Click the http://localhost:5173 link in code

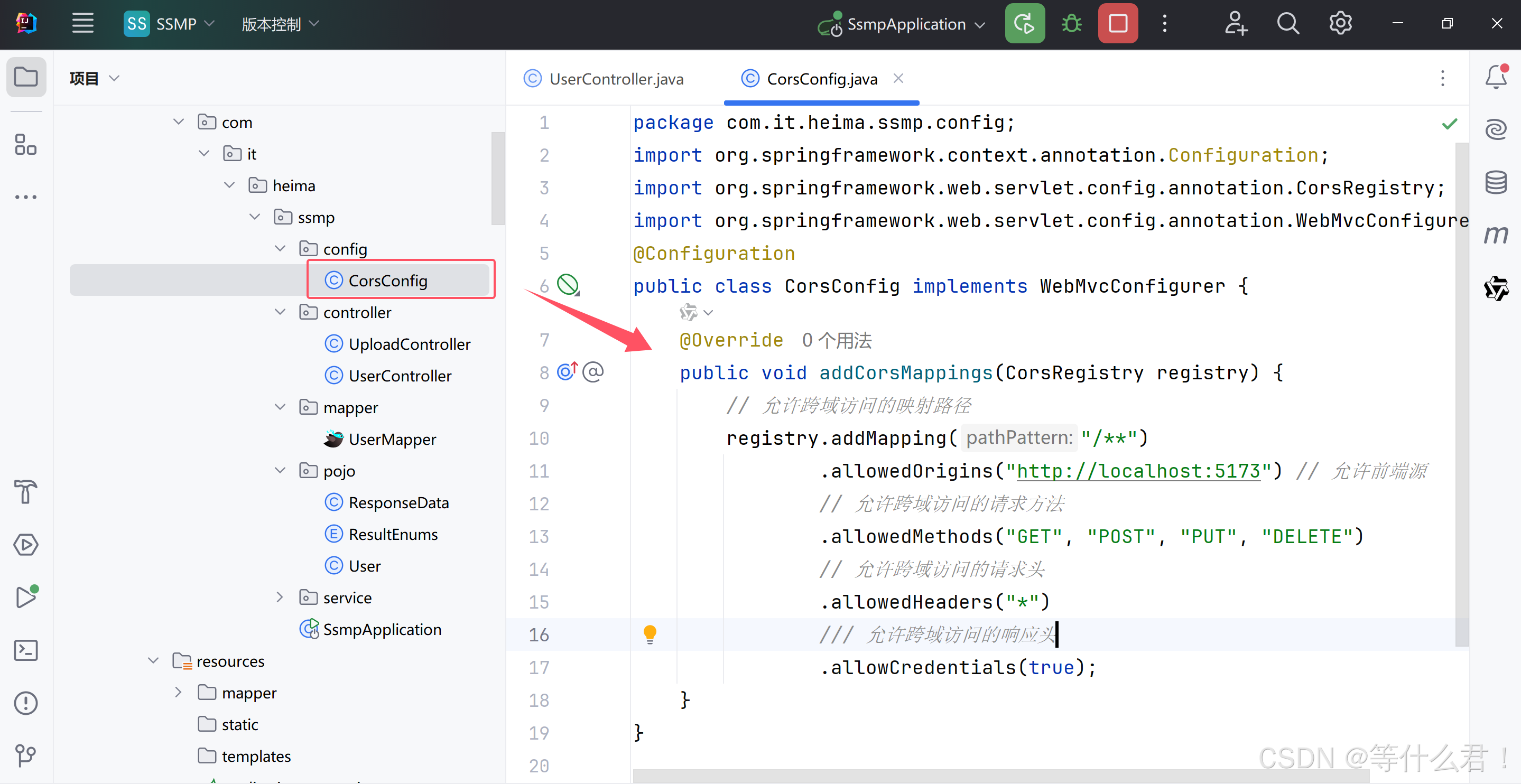coord(1138,471)
